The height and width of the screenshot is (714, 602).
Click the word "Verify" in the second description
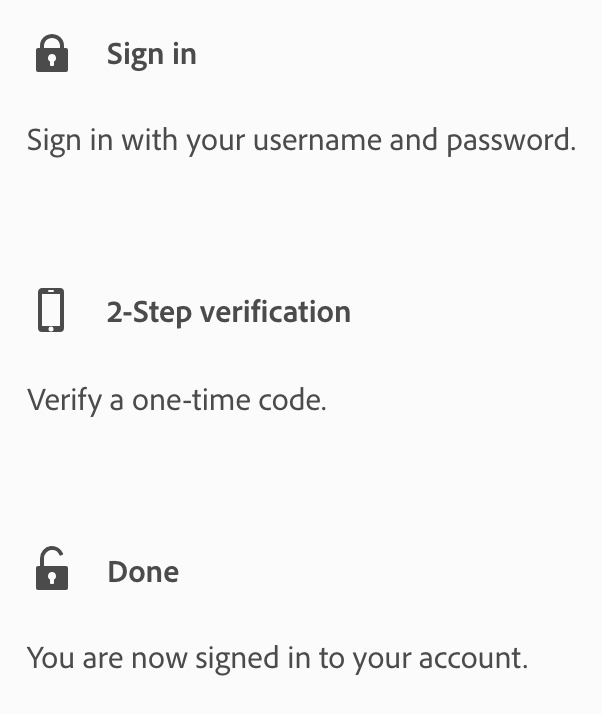click(x=58, y=400)
